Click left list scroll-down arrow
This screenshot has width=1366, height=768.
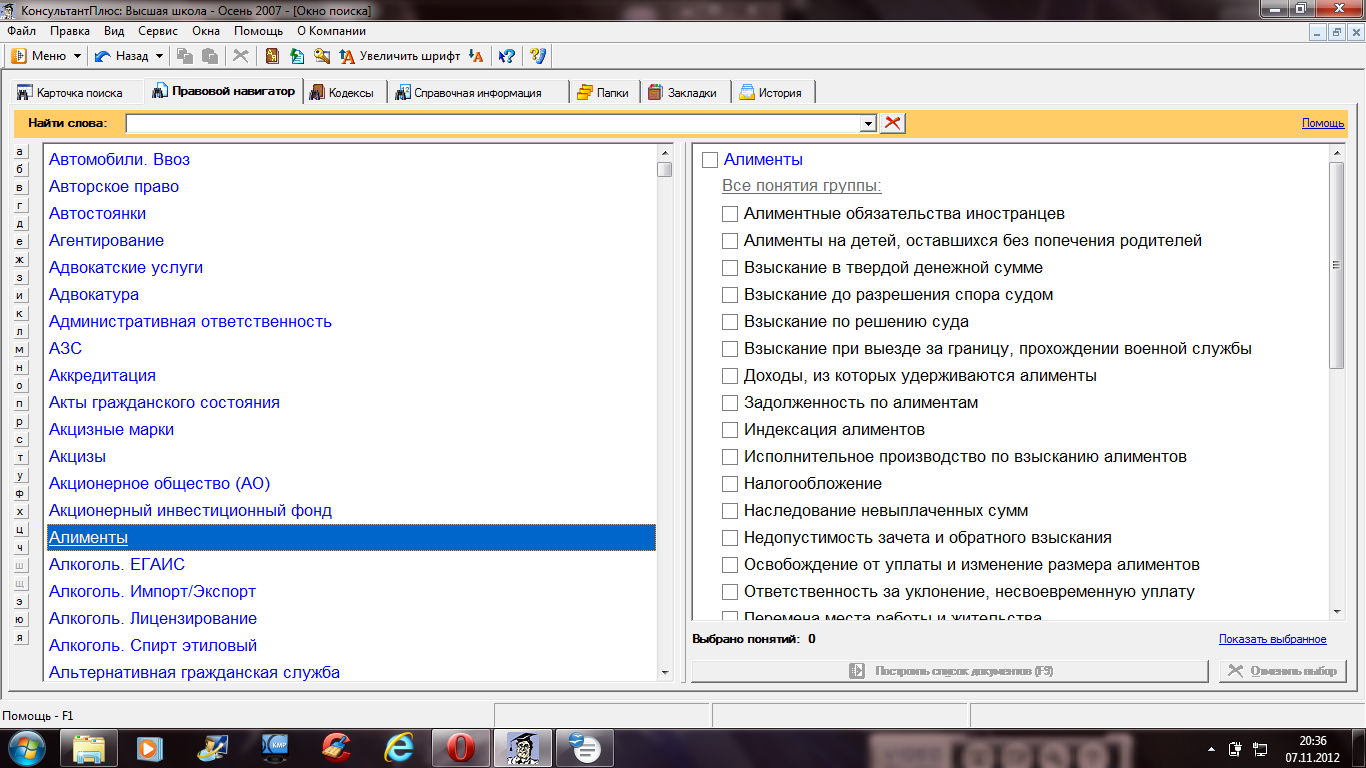click(x=665, y=674)
